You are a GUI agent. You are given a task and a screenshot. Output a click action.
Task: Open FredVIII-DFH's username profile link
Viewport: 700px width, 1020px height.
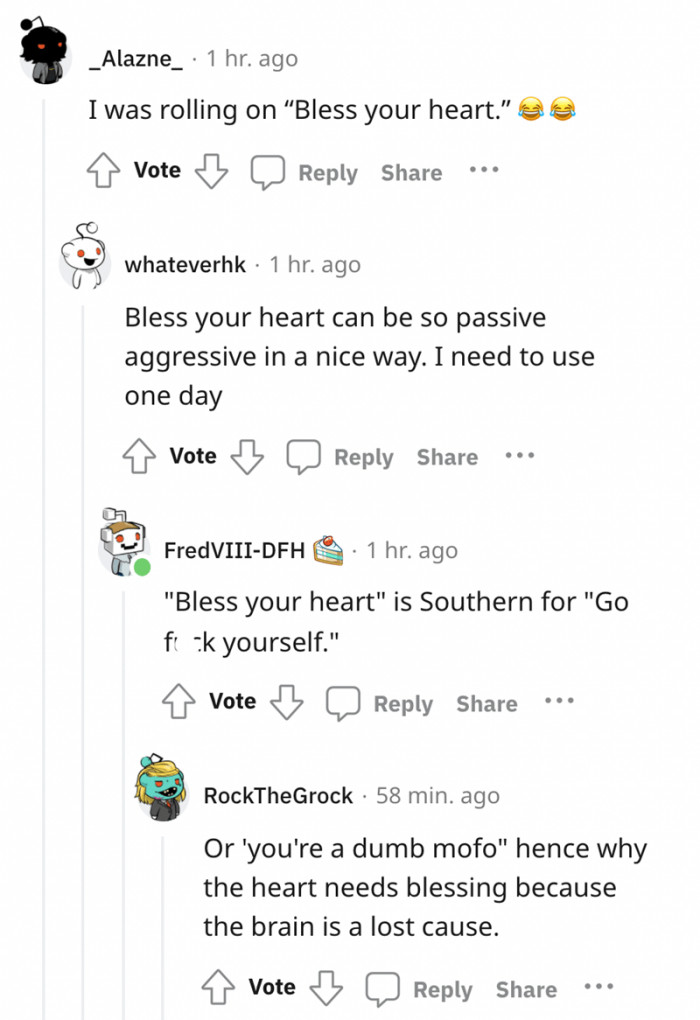point(235,550)
